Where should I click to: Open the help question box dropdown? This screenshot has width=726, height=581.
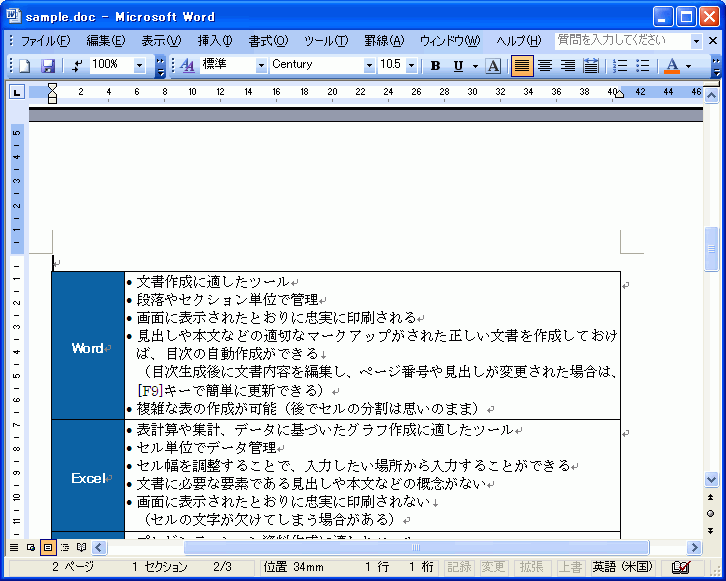pyautogui.click(x=696, y=41)
